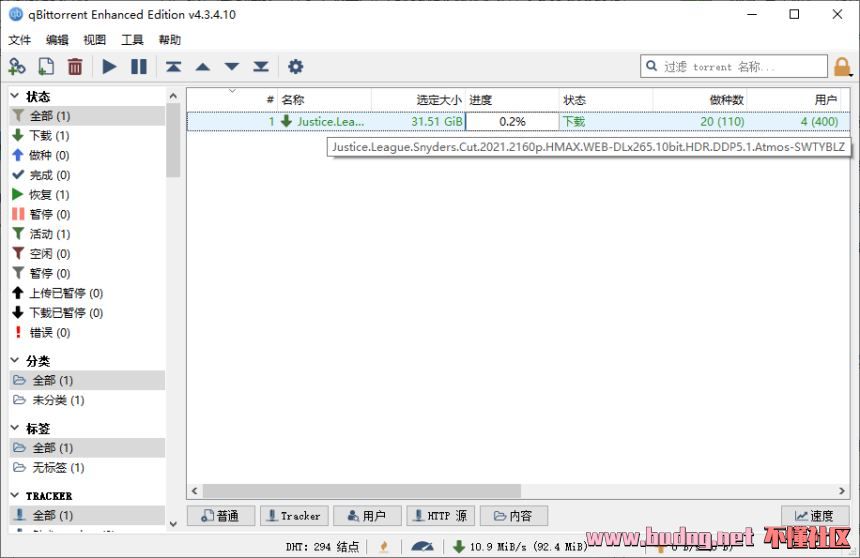Open the 视图 menu
860x558 pixels.
pyautogui.click(x=94, y=40)
